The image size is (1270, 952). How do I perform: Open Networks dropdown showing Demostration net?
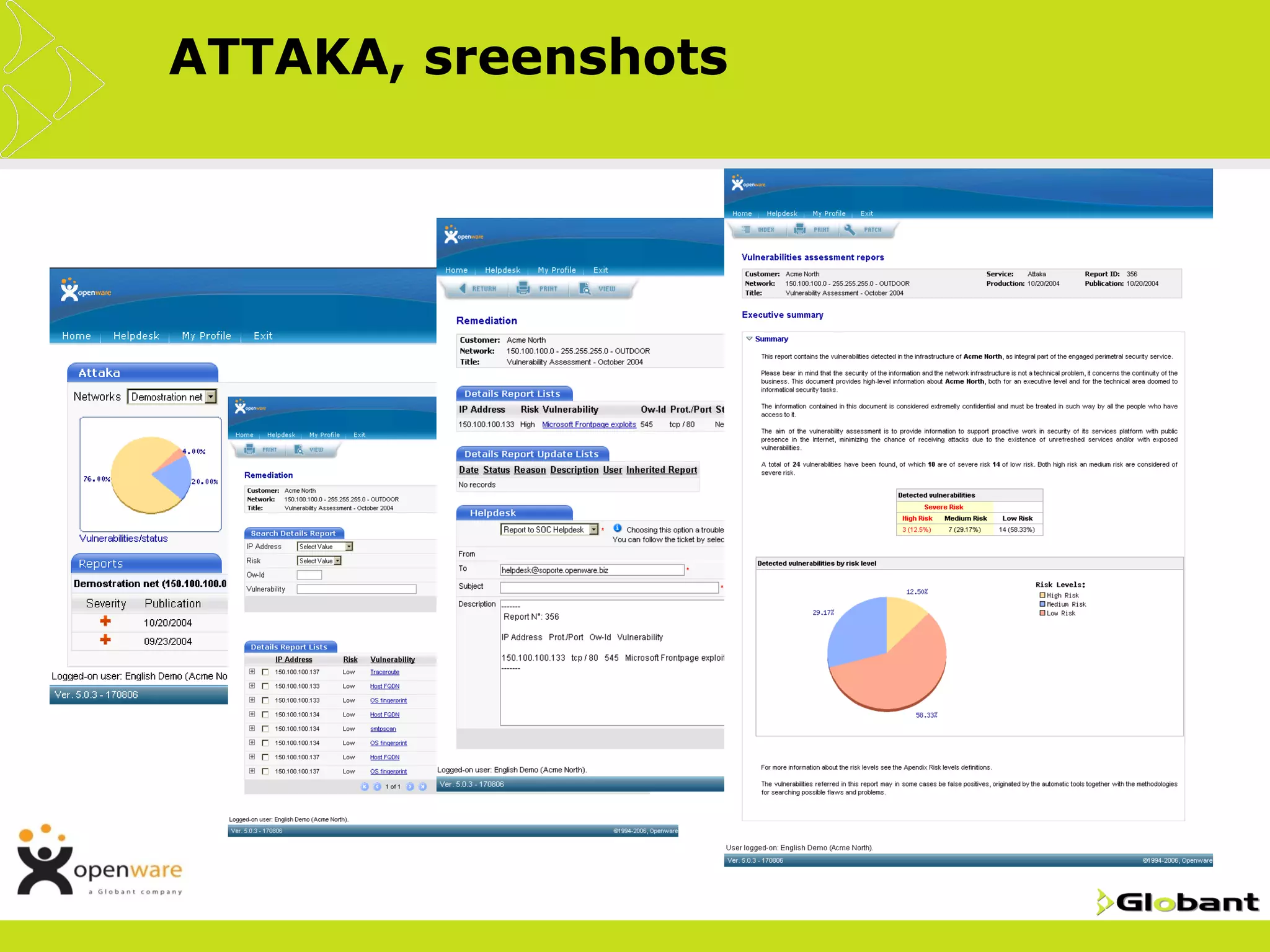coord(172,397)
